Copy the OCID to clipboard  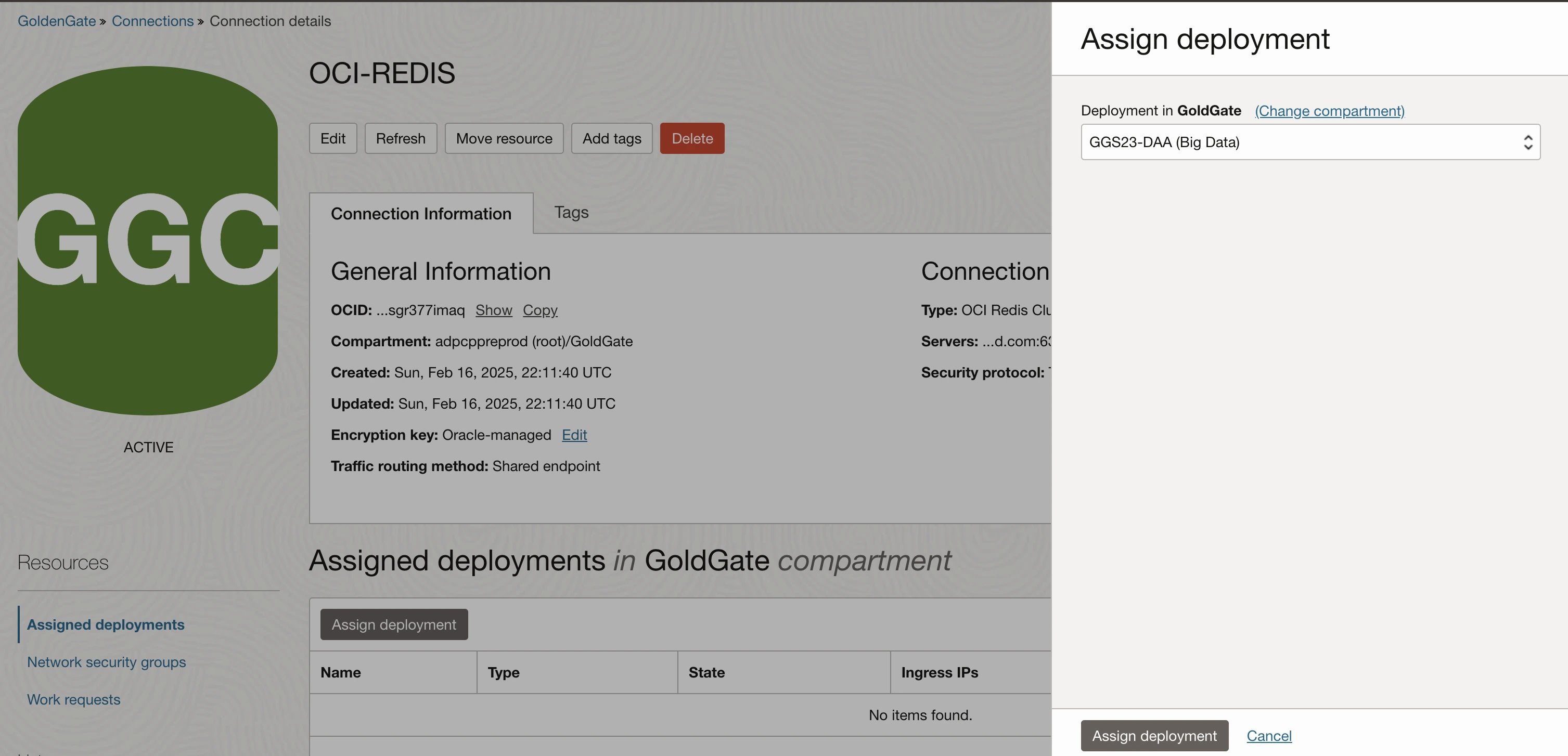(x=539, y=310)
